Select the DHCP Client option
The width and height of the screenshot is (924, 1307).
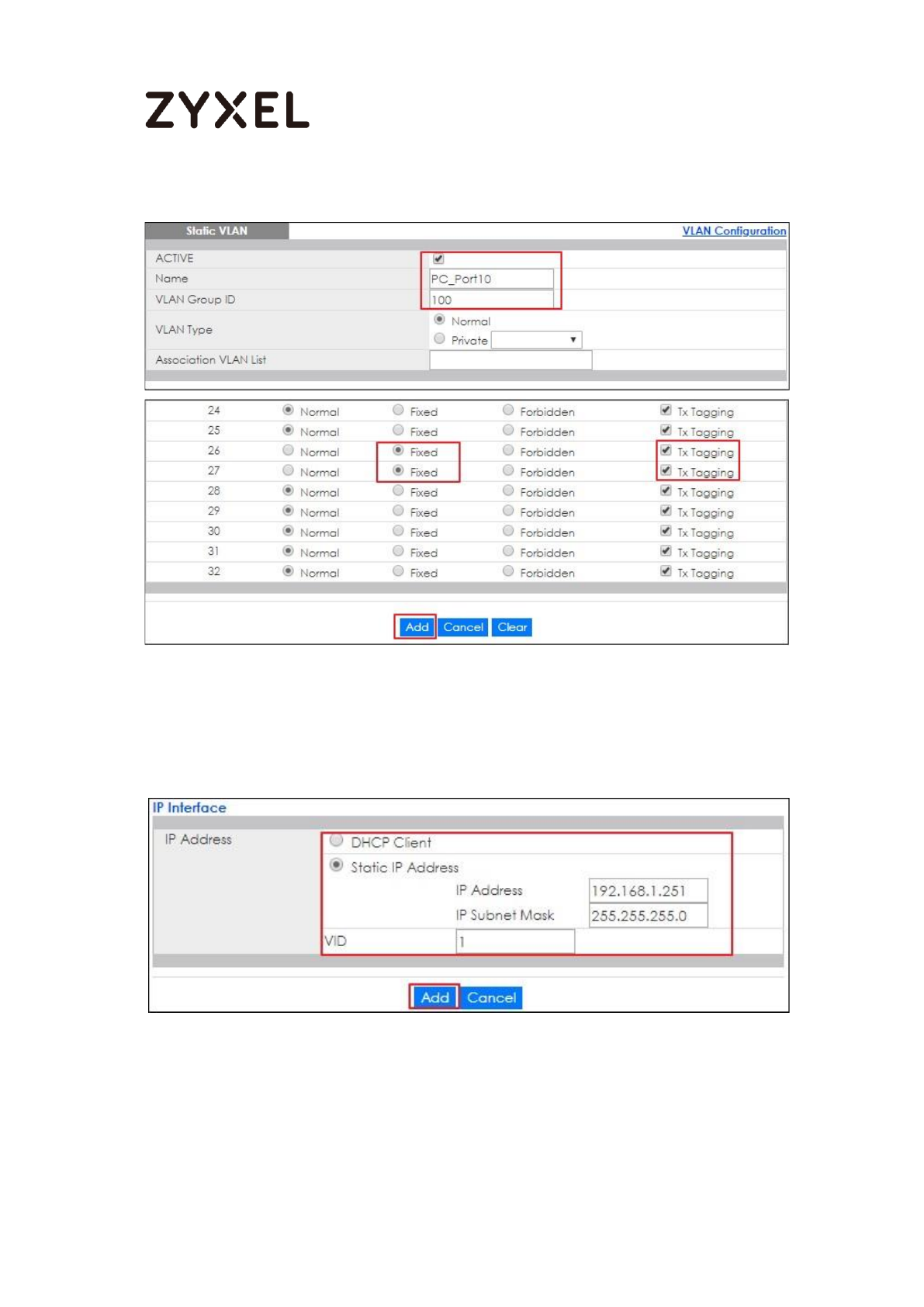[336, 841]
